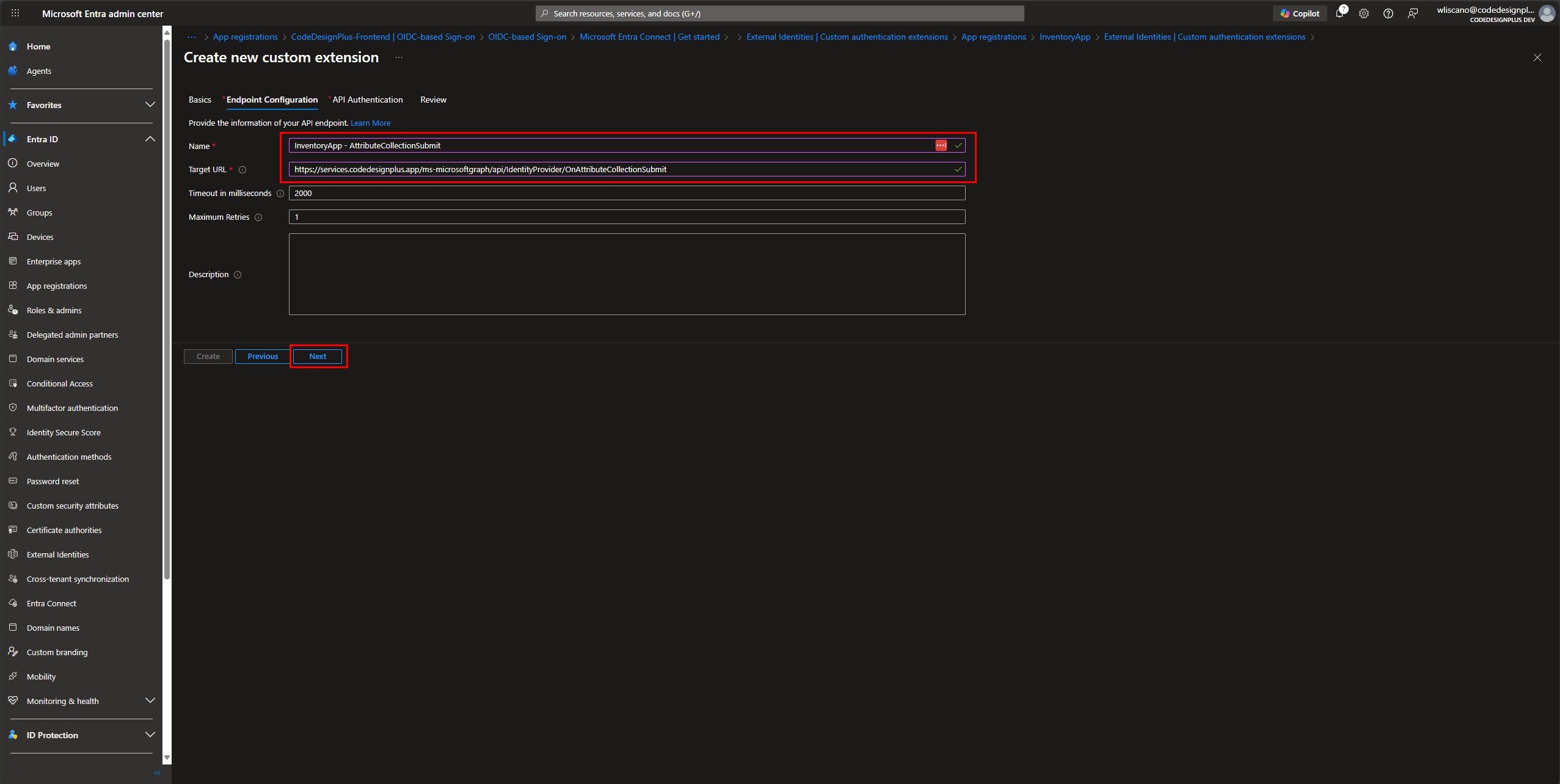
Task: Open the app launcher waffle icon
Action: pos(15,13)
